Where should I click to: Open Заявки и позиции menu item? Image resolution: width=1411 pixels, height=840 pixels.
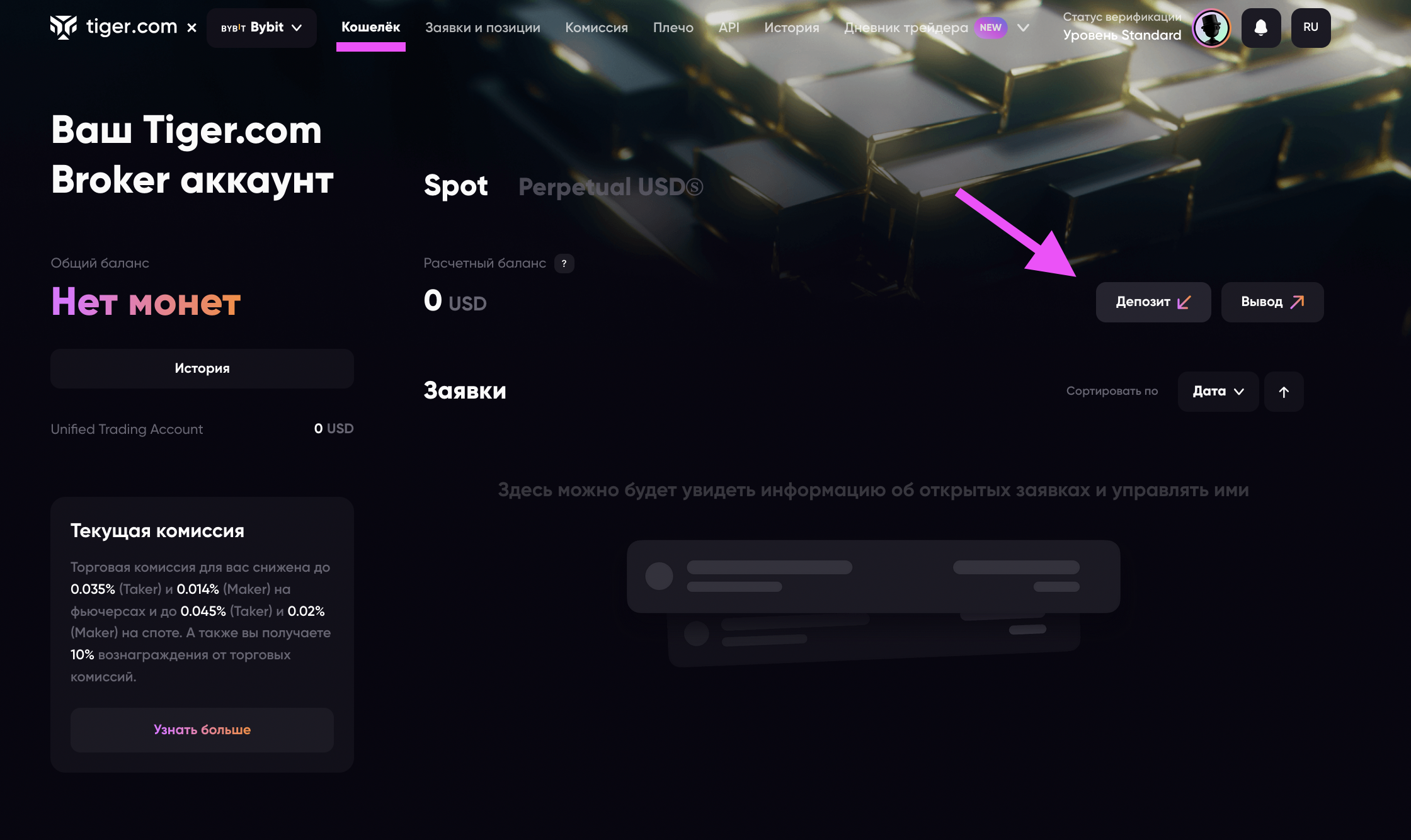483,28
